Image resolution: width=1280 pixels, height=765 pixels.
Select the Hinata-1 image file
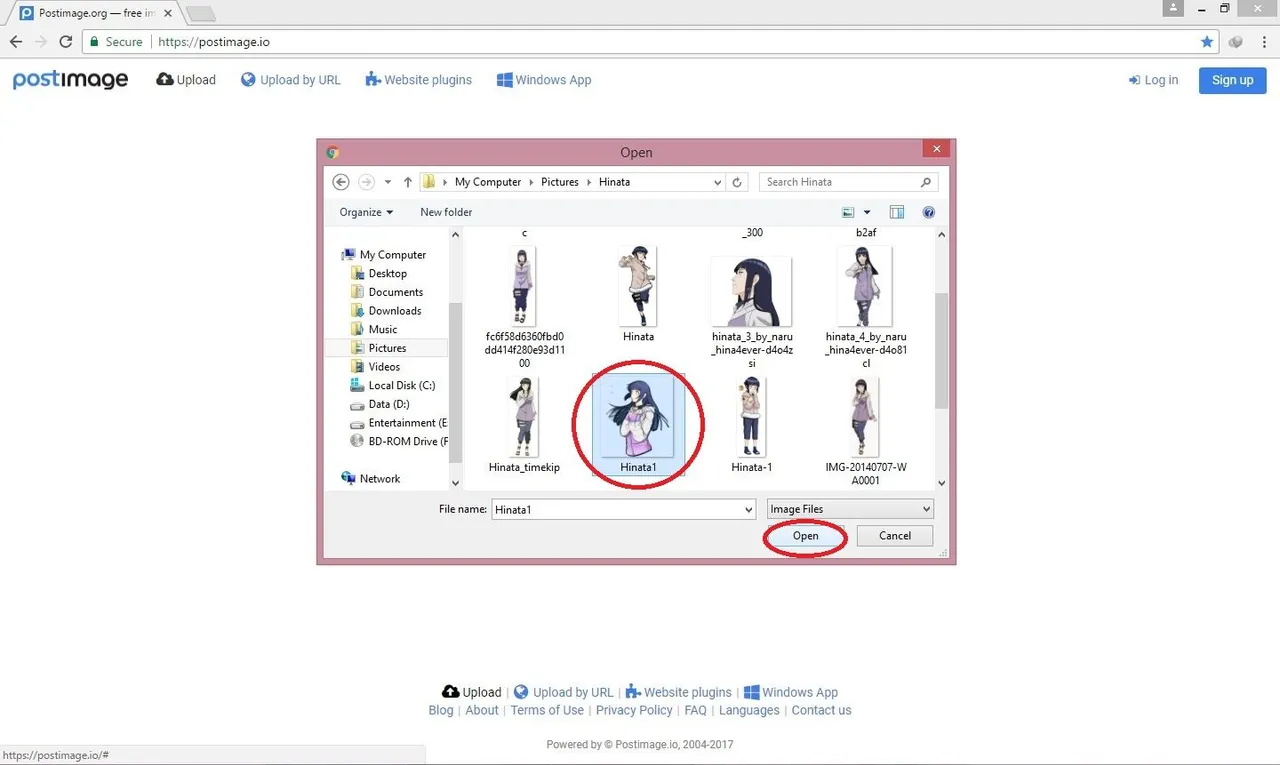pyautogui.click(x=752, y=425)
